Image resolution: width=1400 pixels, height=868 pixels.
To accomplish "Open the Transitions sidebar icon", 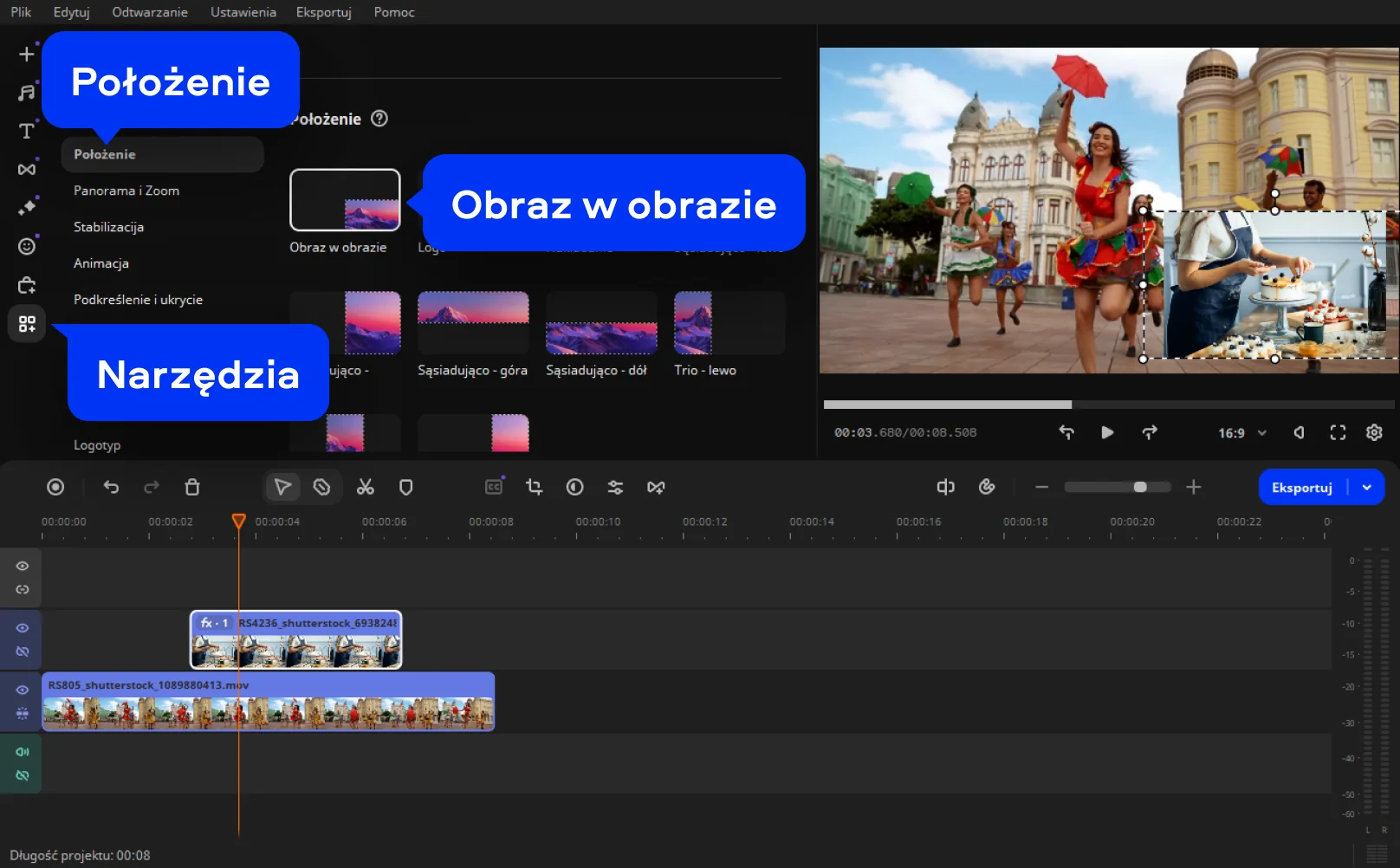I will (27, 169).
